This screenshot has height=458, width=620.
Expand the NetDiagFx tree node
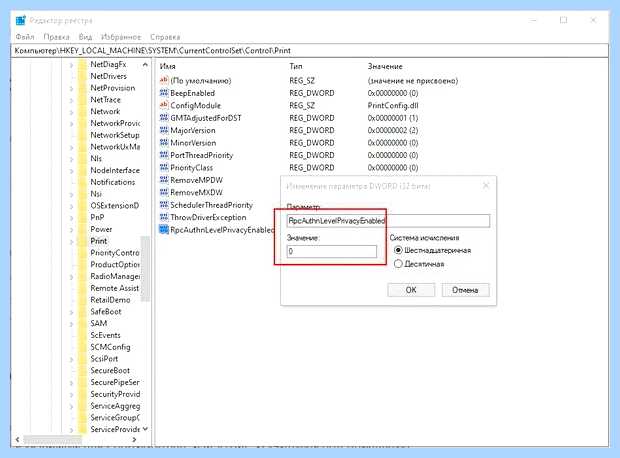click(x=71, y=65)
